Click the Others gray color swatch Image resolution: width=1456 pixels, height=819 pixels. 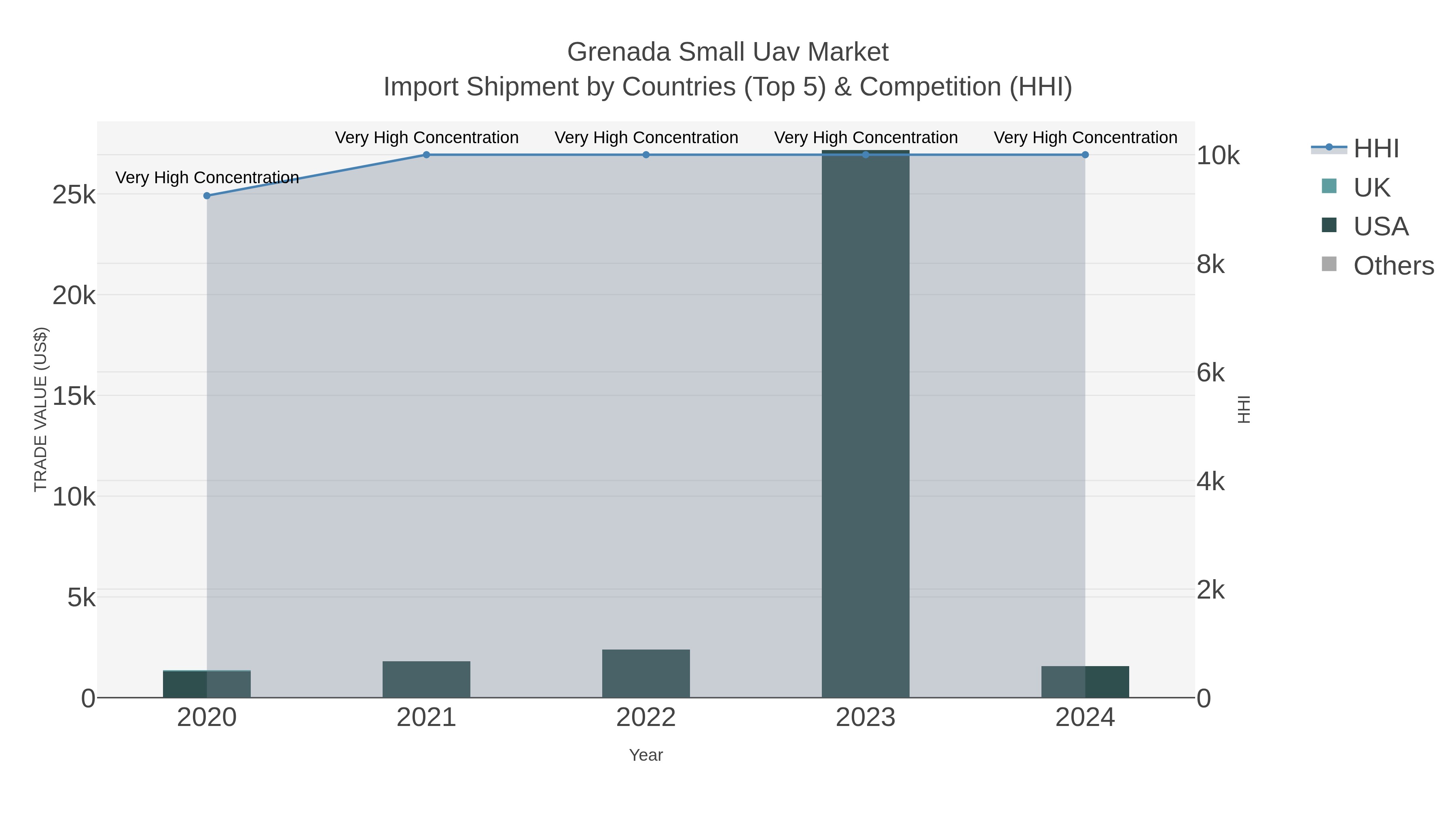coord(1329,264)
